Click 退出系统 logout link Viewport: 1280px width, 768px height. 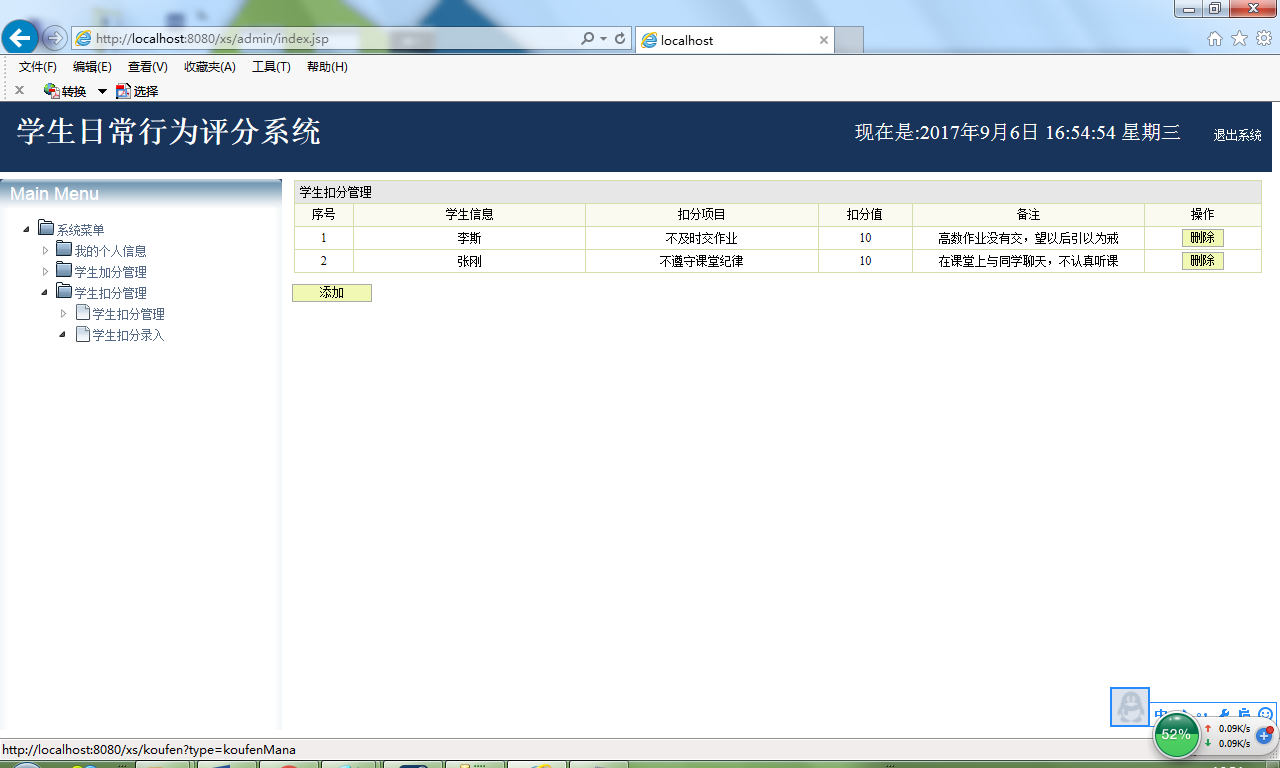coord(1238,135)
